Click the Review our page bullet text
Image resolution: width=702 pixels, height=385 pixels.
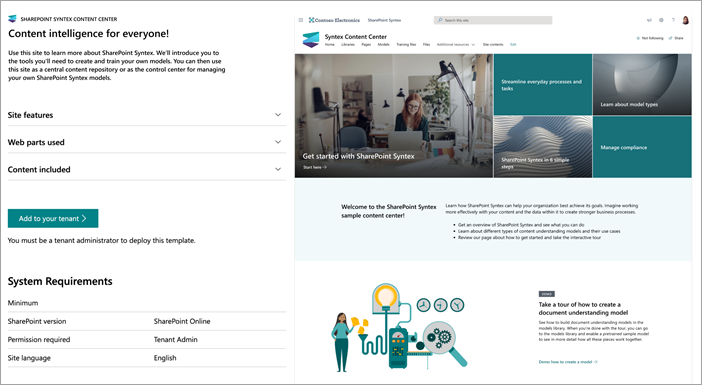click(529, 238)
